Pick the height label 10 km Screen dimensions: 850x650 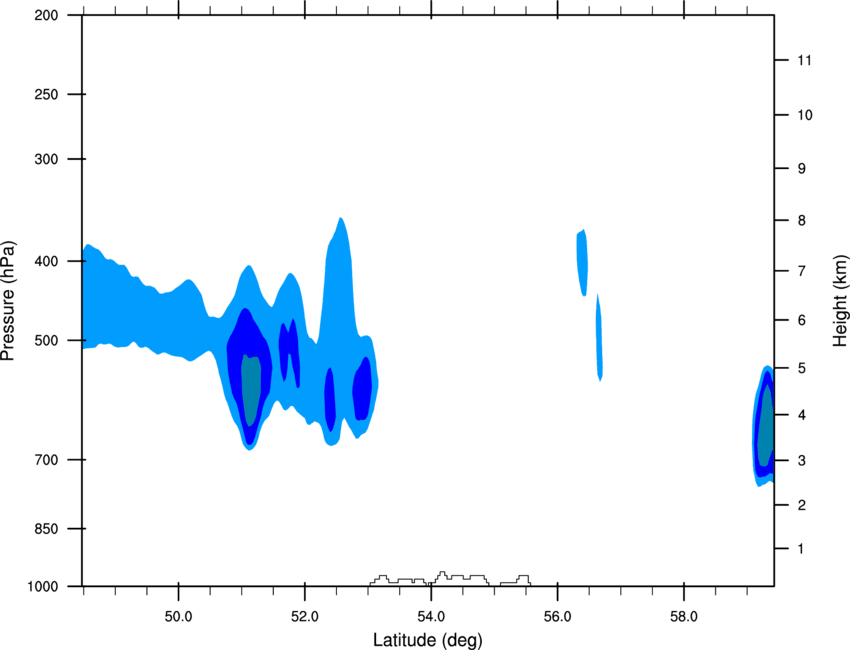[805, 115]
